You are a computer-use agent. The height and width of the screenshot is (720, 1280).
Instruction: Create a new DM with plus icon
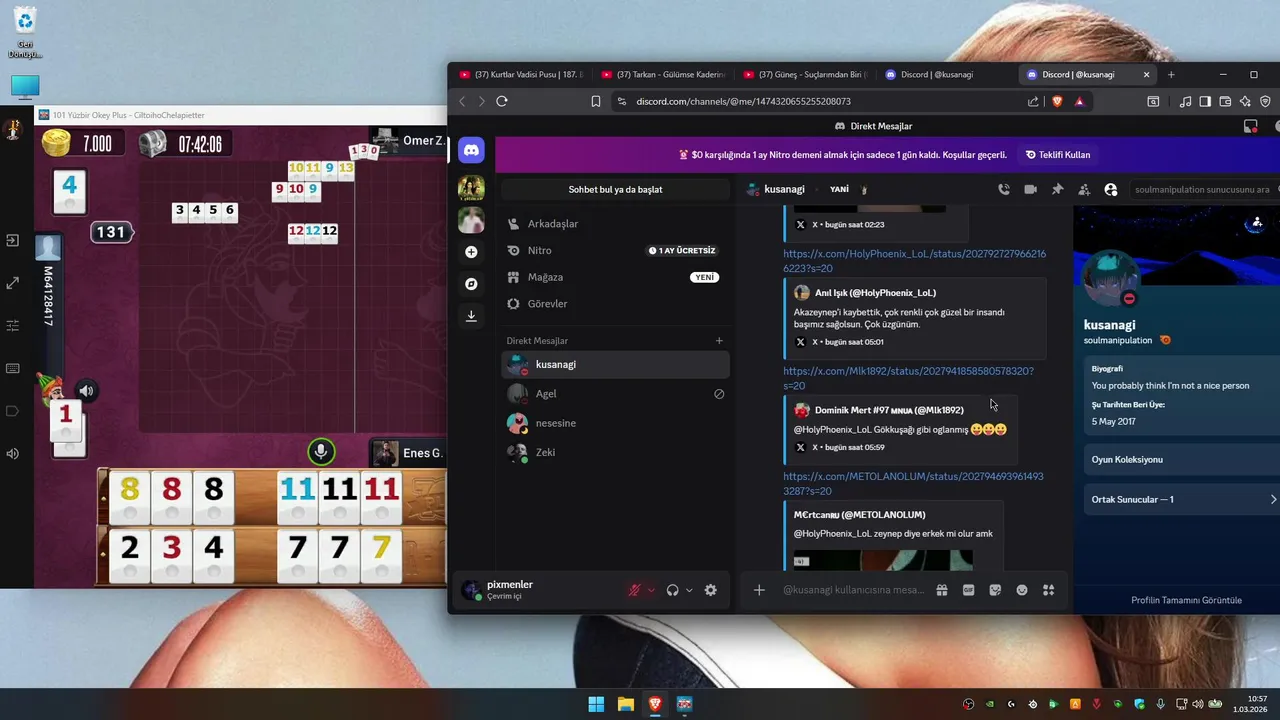pos(719,341)
